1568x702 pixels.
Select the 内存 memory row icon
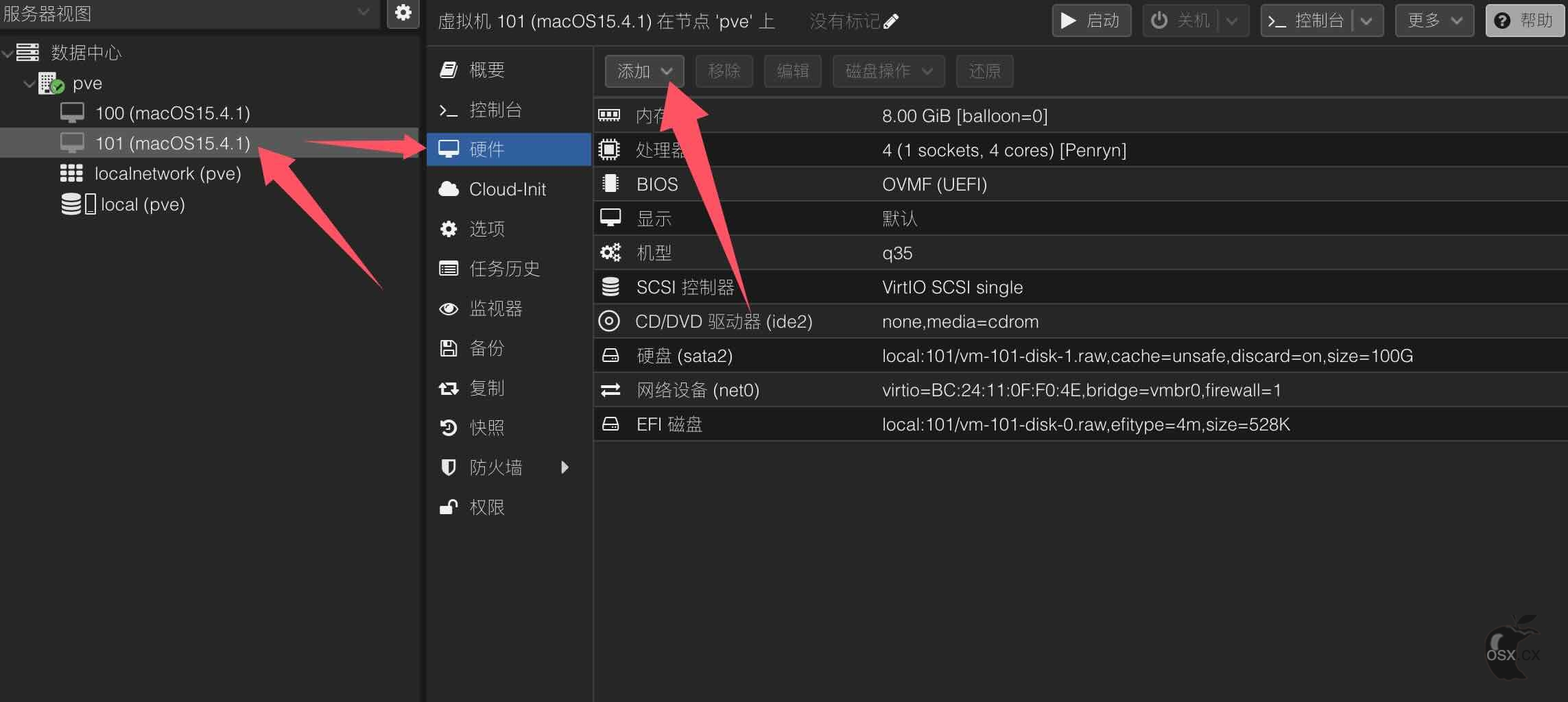tap(609, 115)
